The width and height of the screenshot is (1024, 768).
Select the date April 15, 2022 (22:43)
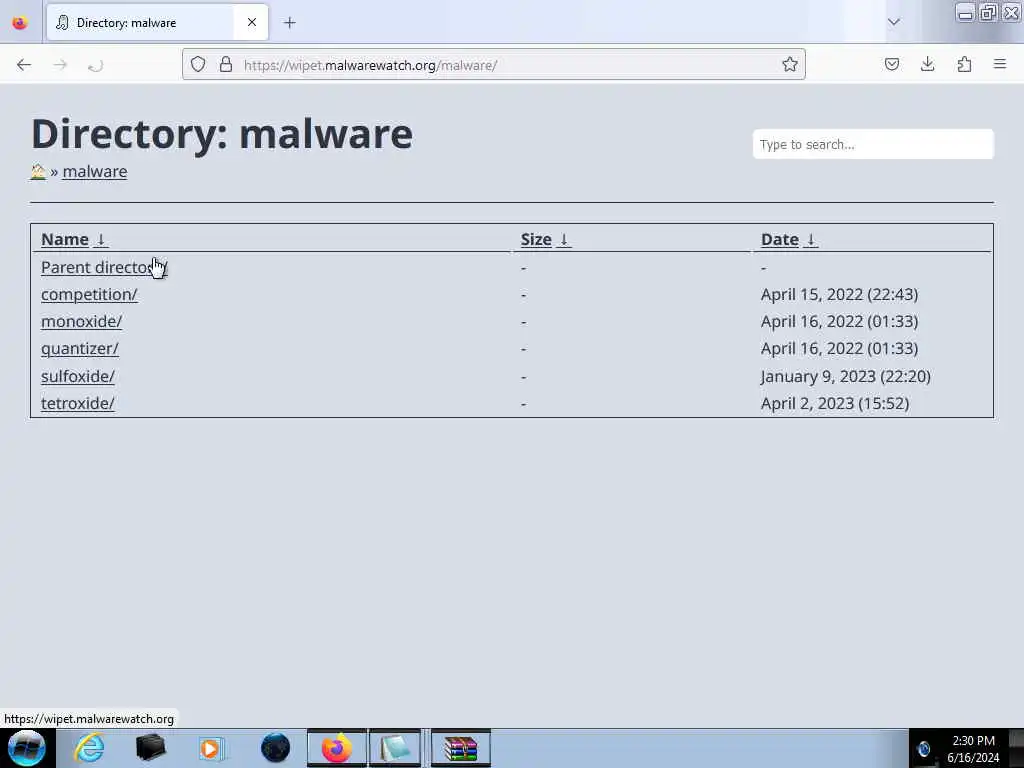[839, 295]
